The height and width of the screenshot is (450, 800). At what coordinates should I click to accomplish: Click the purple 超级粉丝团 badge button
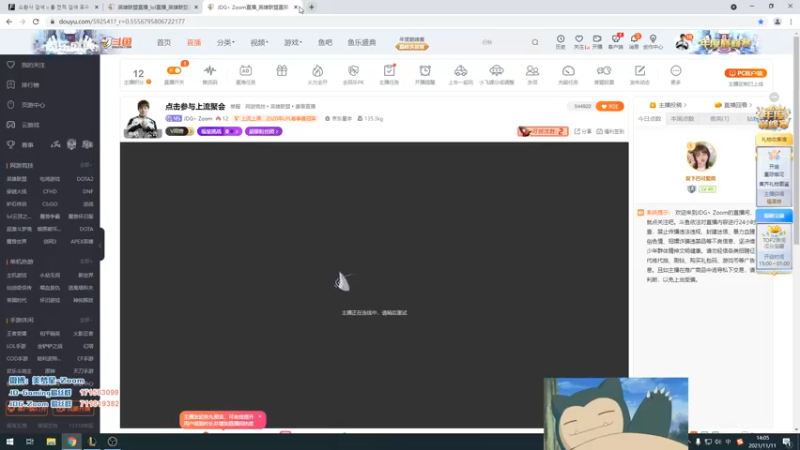(264, 131)
